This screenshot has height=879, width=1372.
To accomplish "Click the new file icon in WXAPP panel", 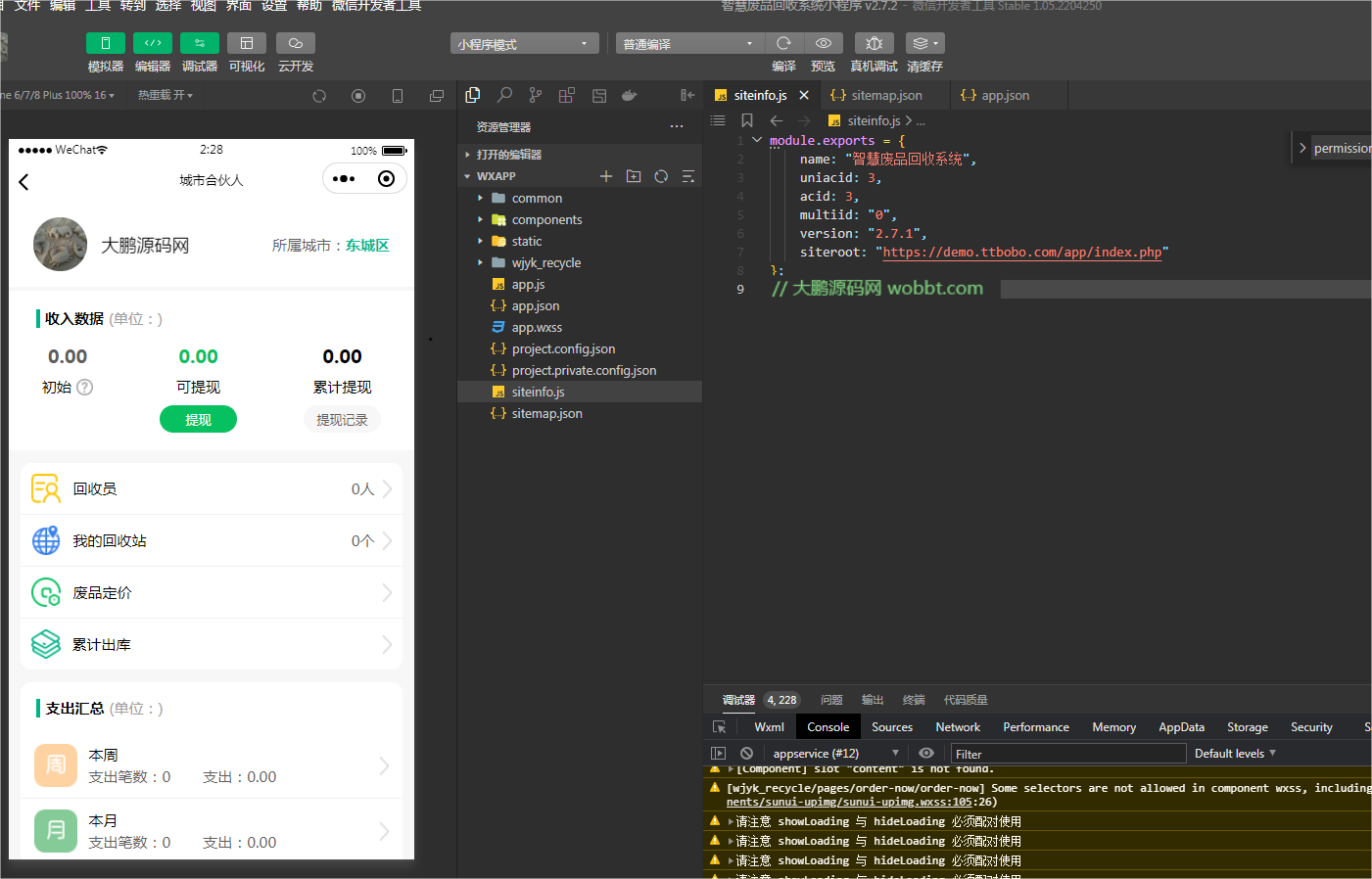I will coord(608,176).
